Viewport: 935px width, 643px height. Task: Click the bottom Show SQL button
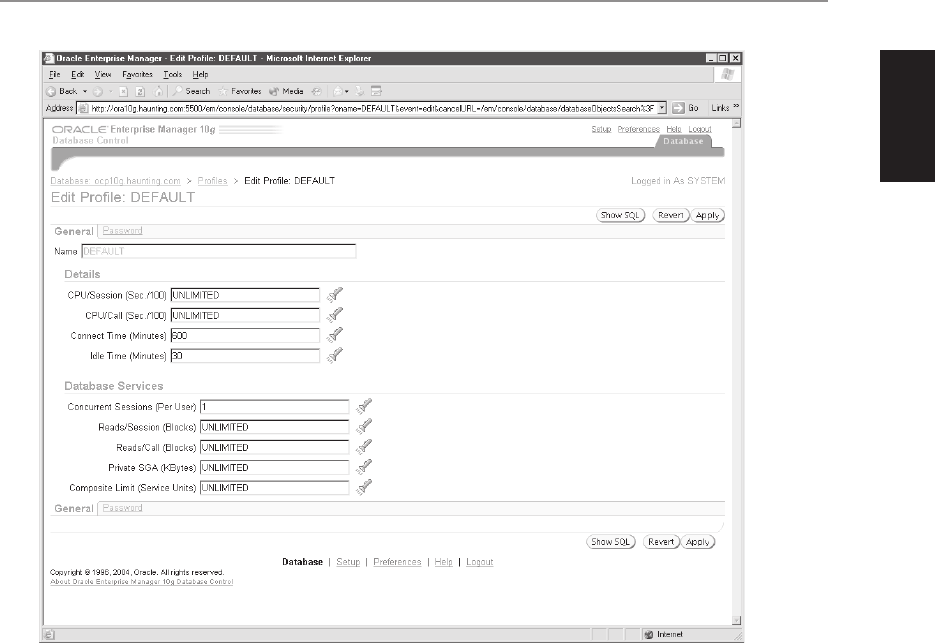(x=611, y=542)
